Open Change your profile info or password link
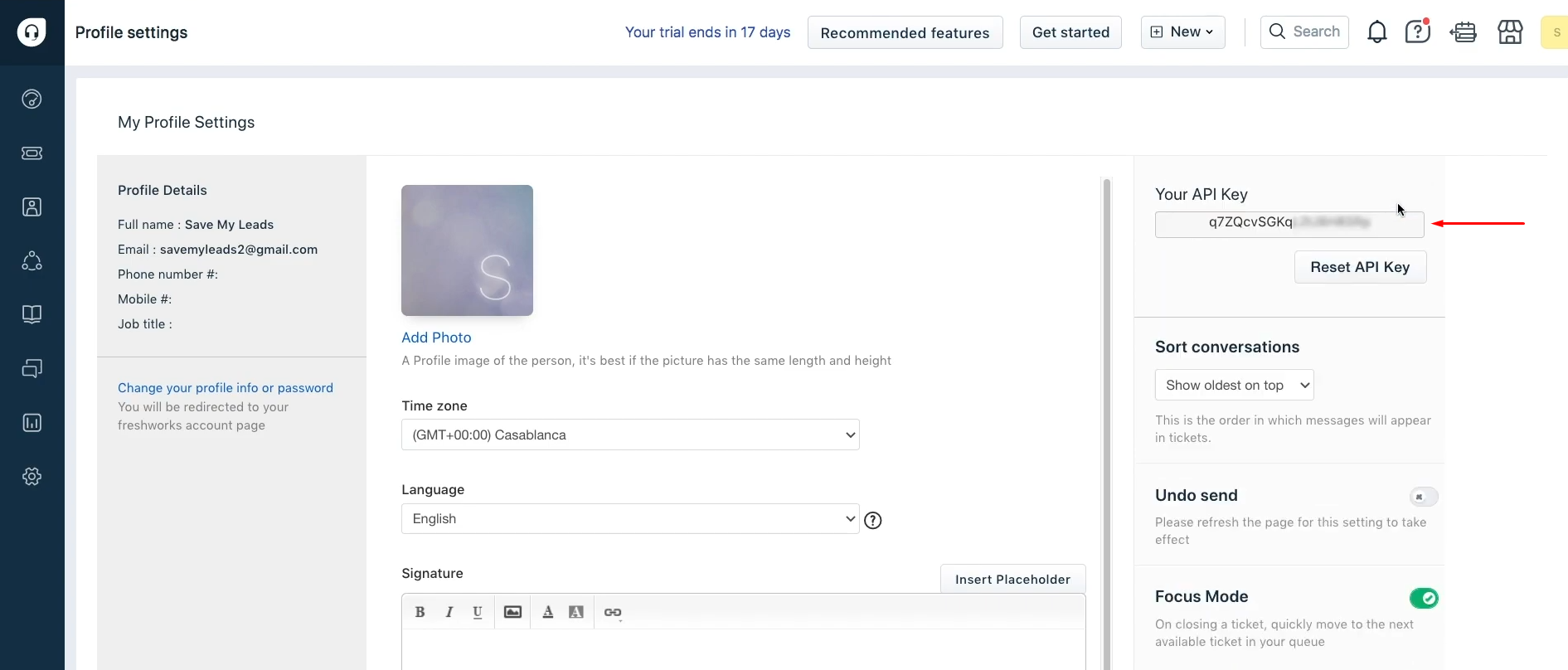This screenshot has width=1568, height=670. 226,388
